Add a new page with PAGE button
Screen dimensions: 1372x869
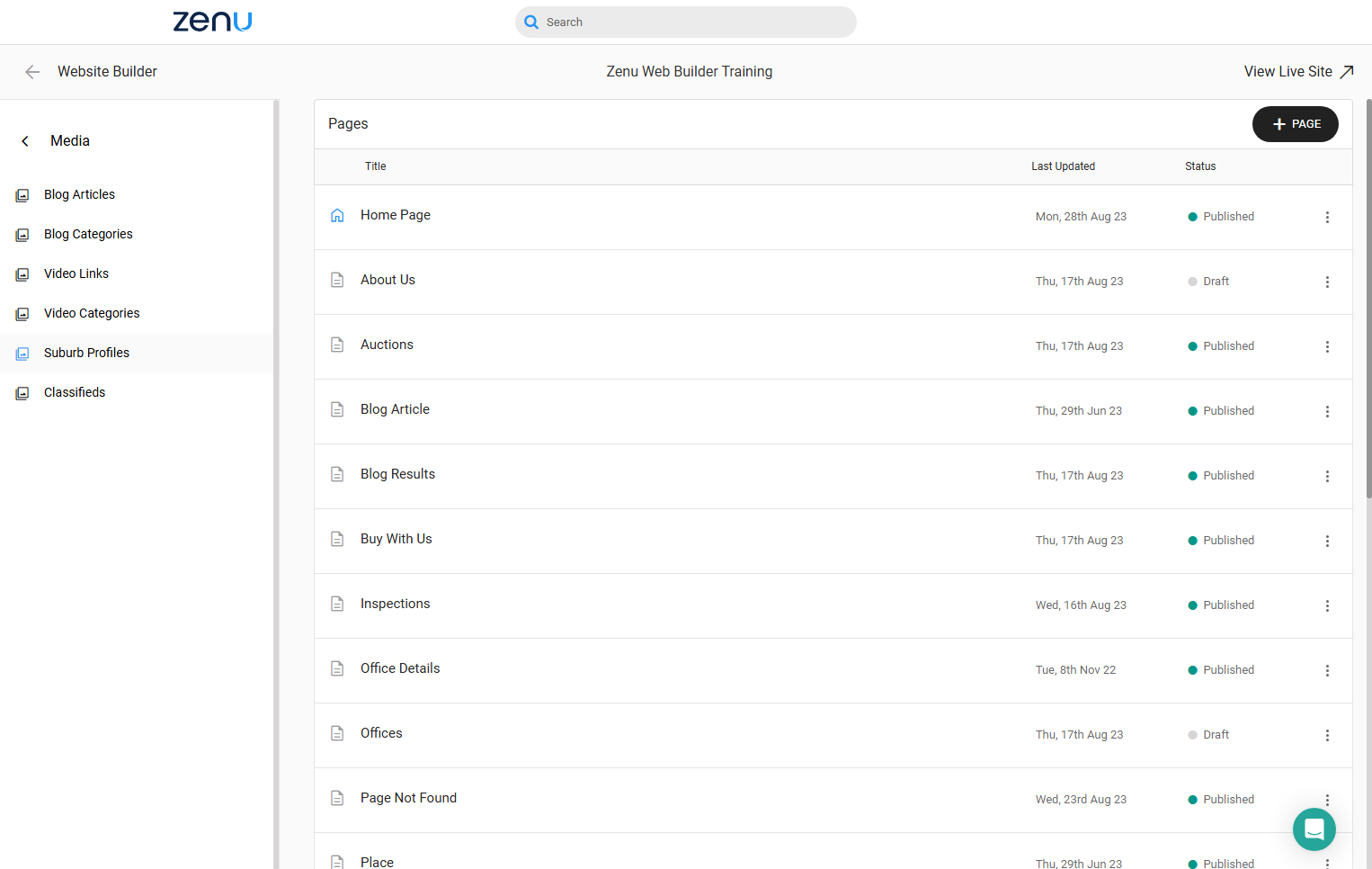(1296, 124)
